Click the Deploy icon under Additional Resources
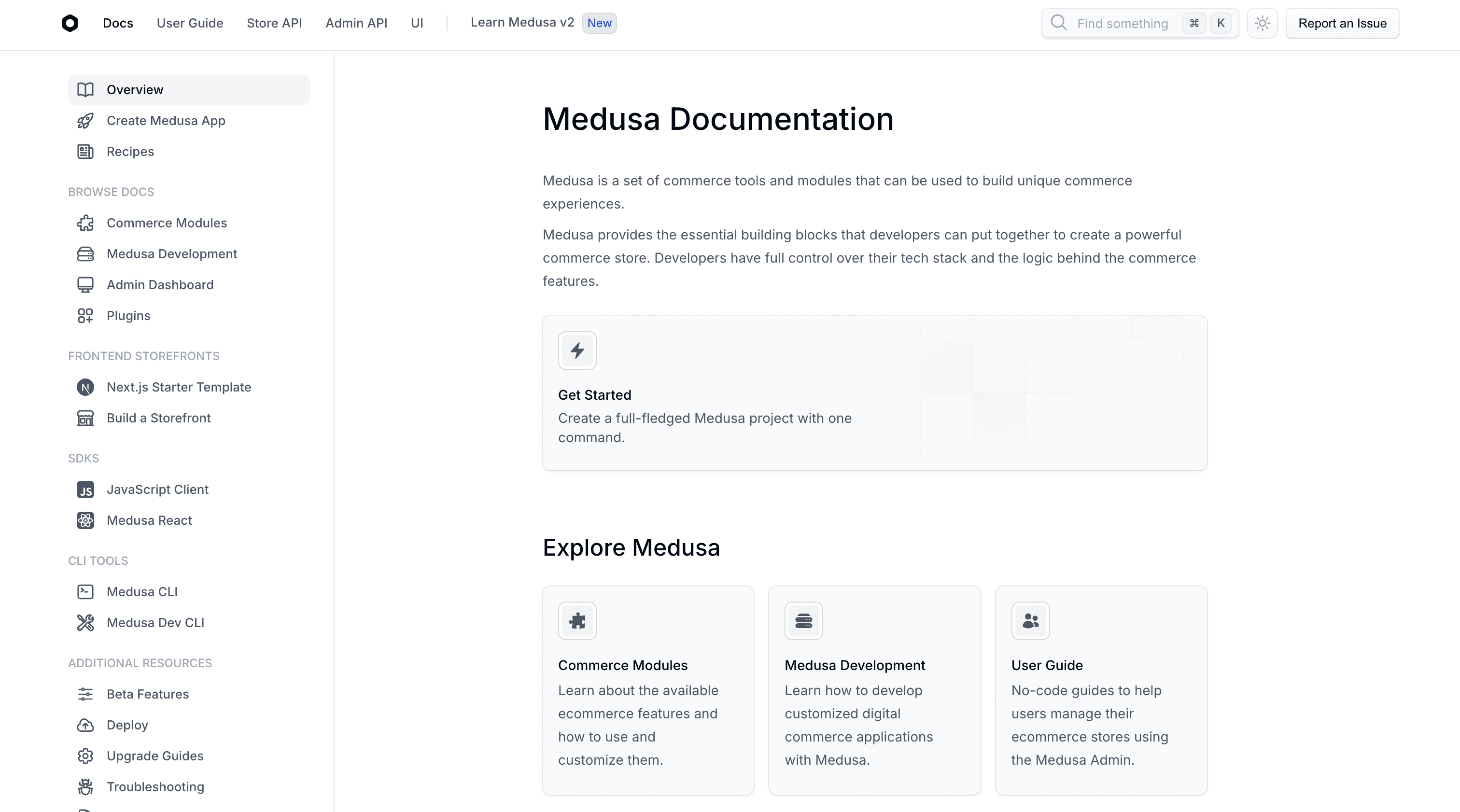 point(86,724)
